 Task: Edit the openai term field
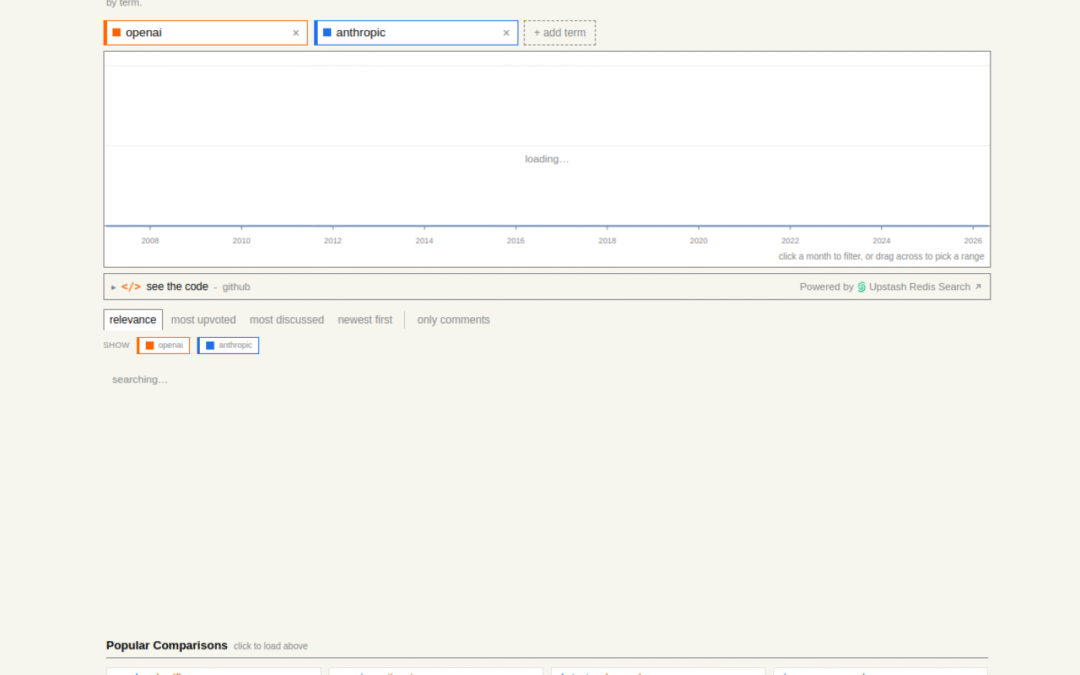[x=205, y=32]
